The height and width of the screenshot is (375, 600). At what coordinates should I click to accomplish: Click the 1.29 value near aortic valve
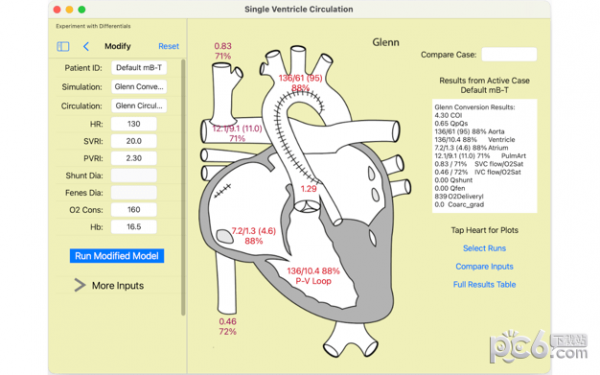(308, 189)
